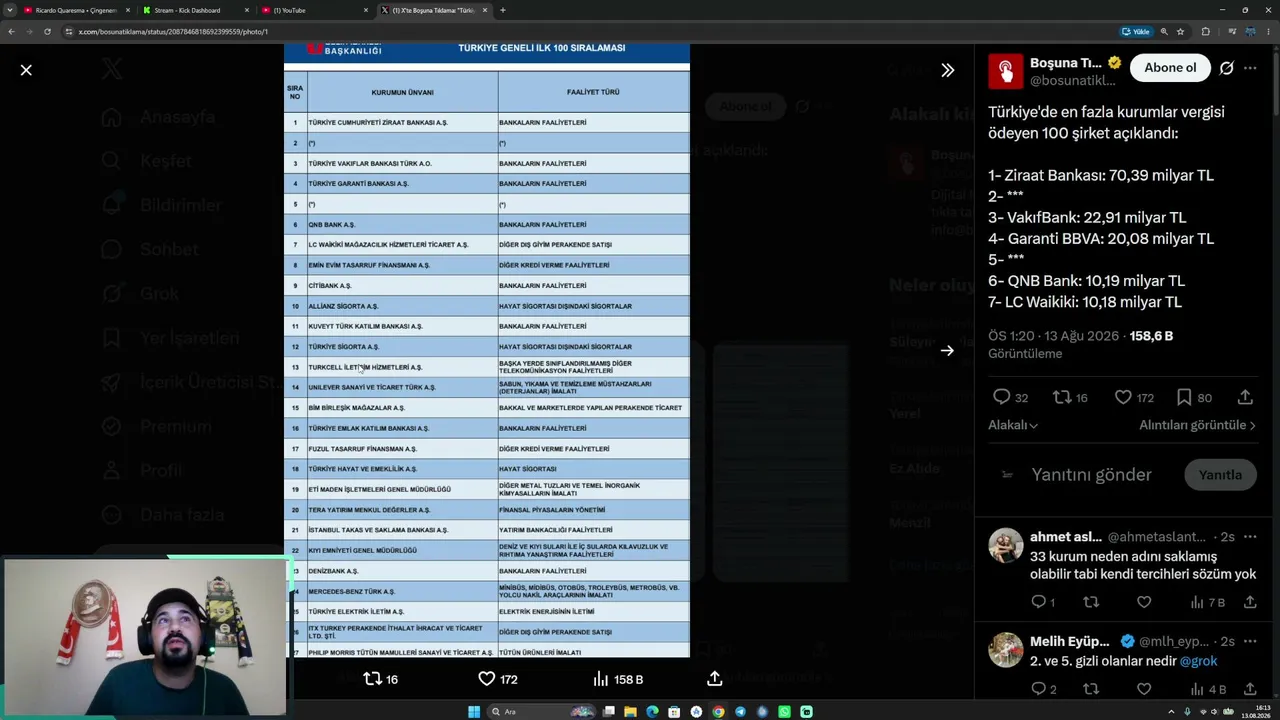Open the Grok explain icon on post
The height and width of the screenshot is (720, 1280).
(x=1227, y=68)
